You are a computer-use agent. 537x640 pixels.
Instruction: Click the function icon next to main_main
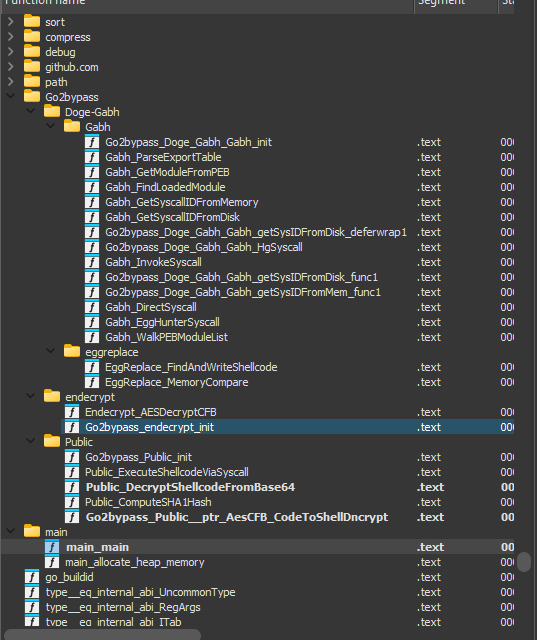(x=52, y=547)
